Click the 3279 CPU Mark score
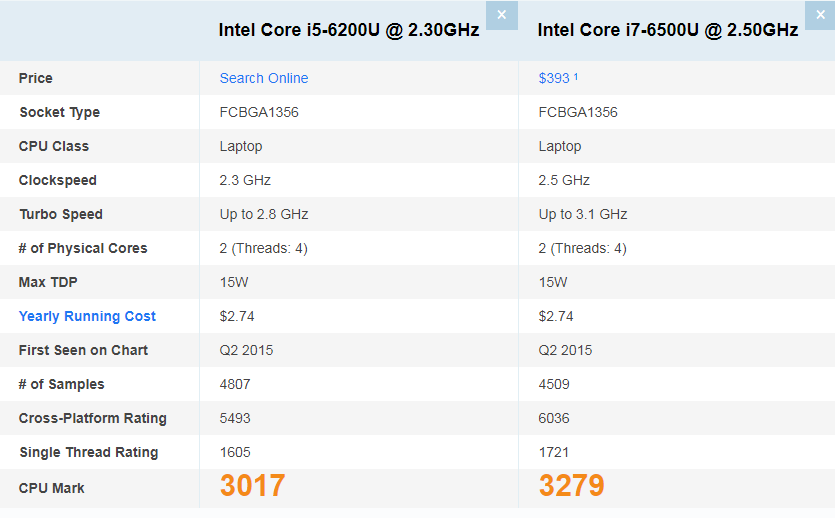835x518 pixels. (571, 486)
